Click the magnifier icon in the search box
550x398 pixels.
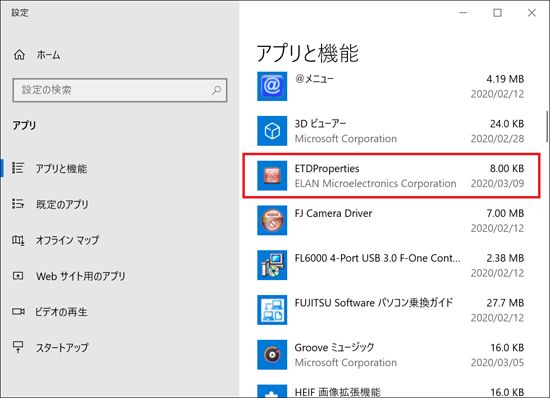click(216, 90)
